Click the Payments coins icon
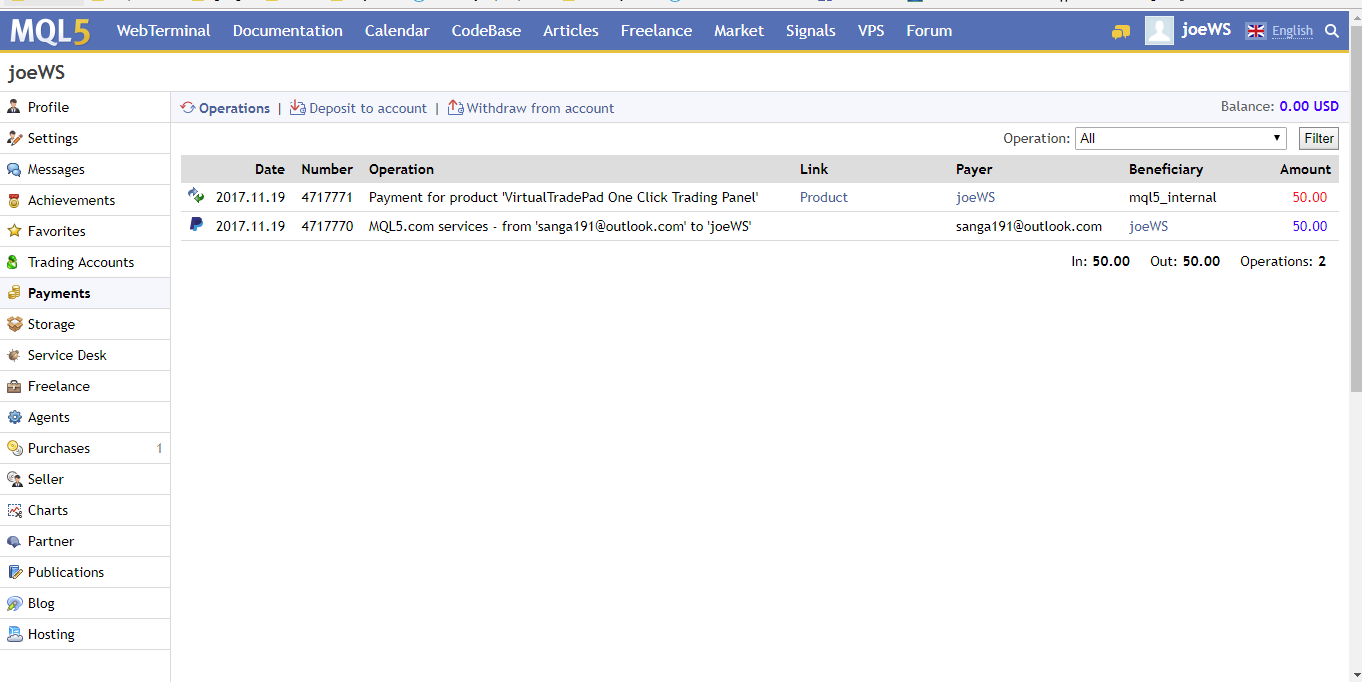1362x682 pixels. (x=14, y=293)
